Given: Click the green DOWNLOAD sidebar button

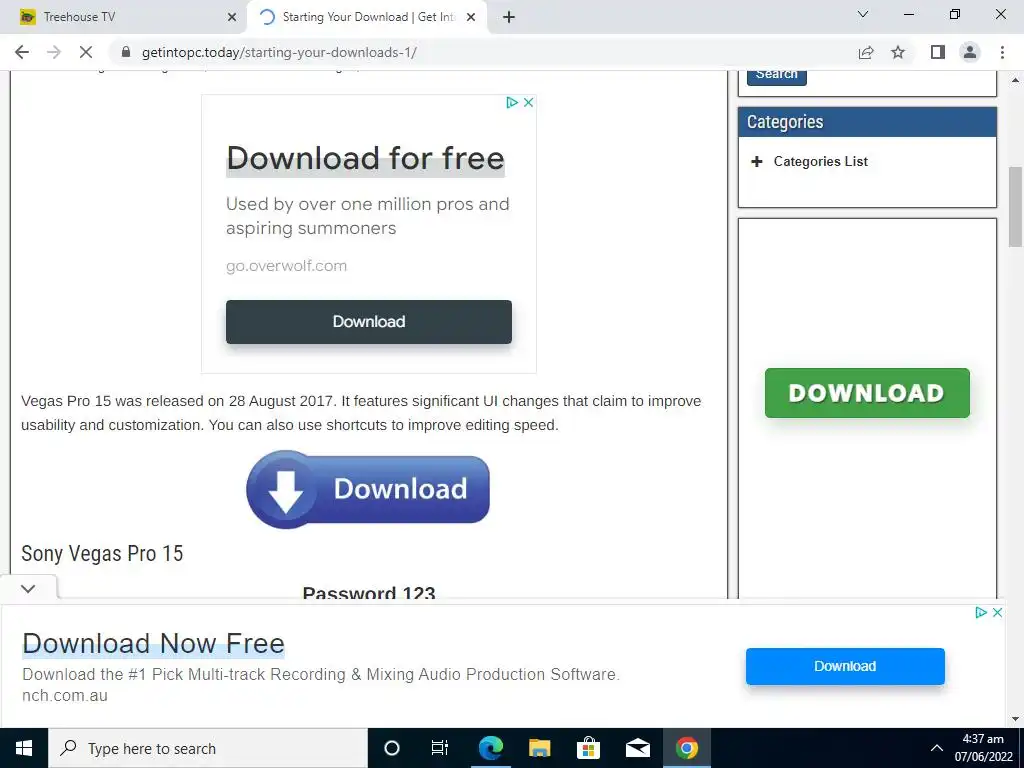Looking at the screenshot, I should pos(867,392).
